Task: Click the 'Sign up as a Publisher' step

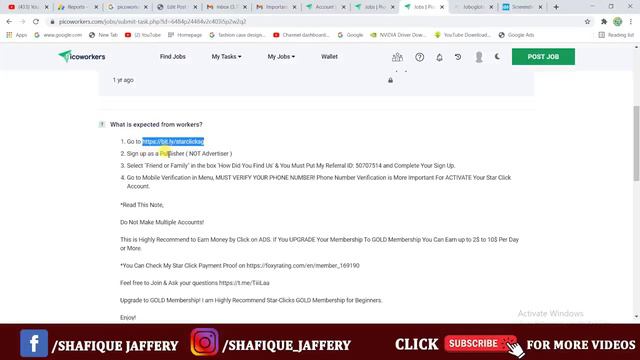Action: click(x=179, y=153)
